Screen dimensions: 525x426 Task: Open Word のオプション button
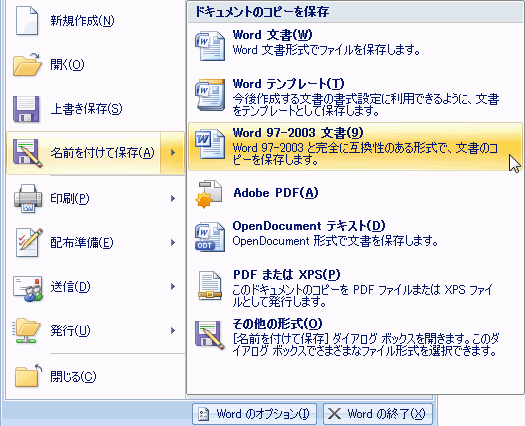254,414
